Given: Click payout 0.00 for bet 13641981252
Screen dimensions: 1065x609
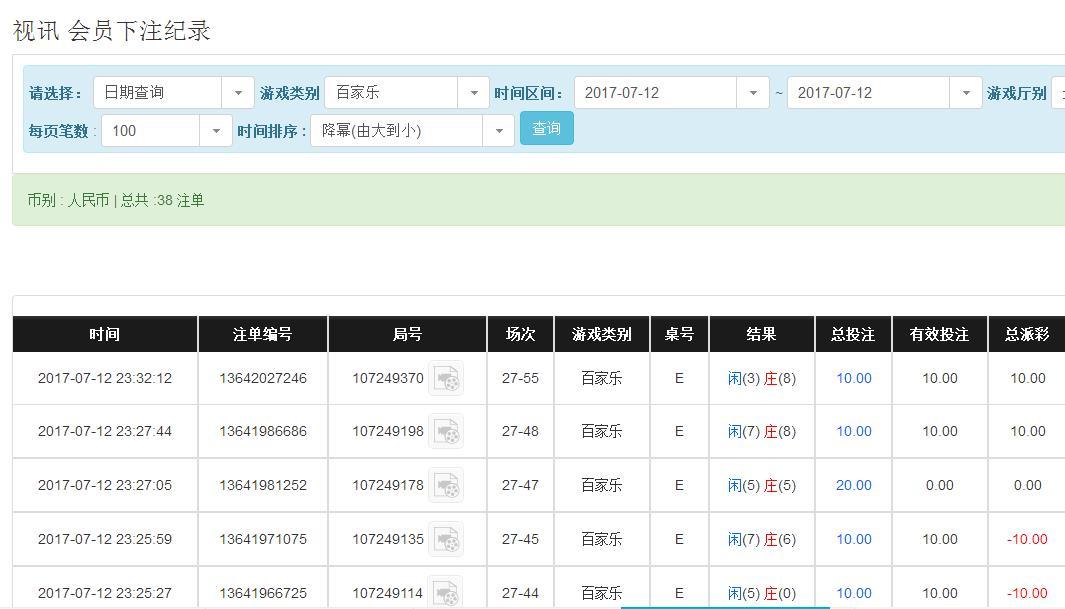Looking at the screenshot, I should (1027, 485).
